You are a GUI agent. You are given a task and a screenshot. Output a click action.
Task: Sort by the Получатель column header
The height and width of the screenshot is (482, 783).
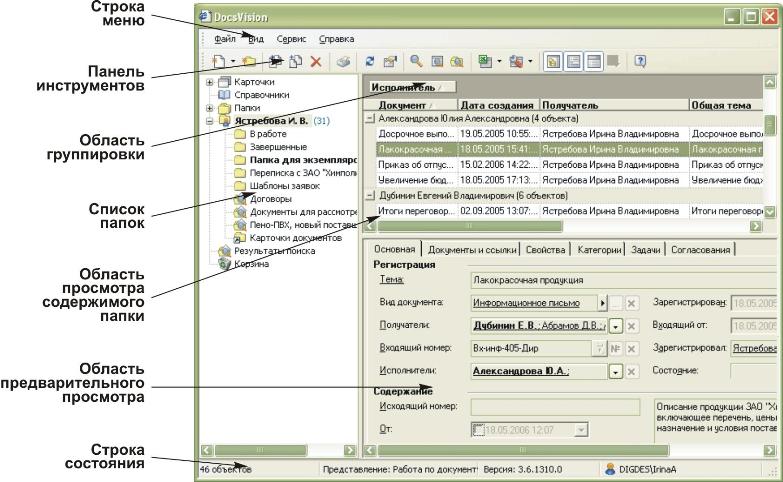point(614,105)
